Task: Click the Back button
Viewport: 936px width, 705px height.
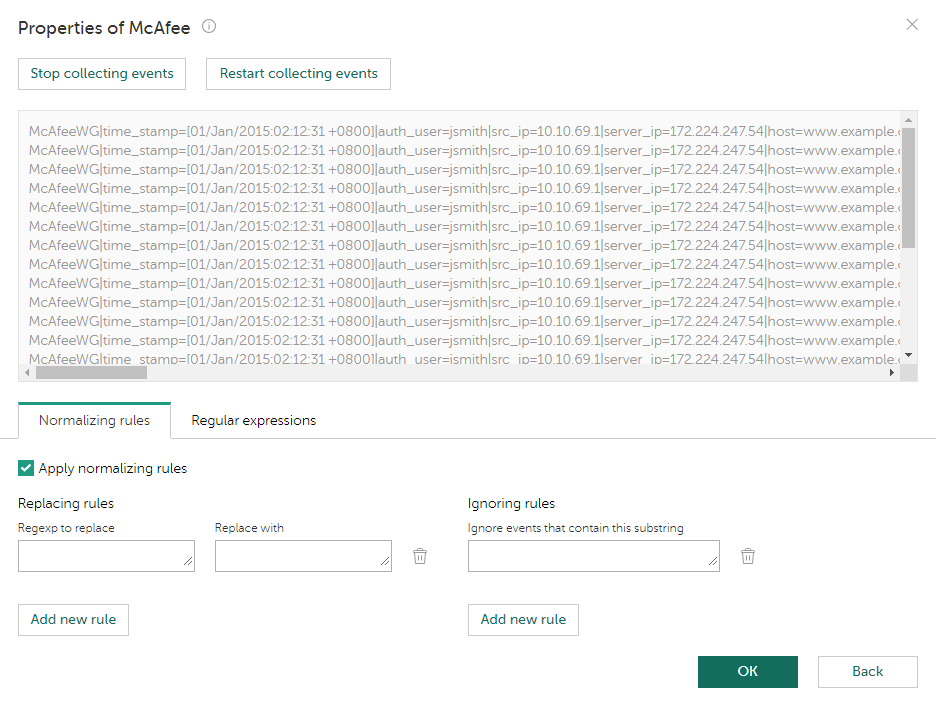Action: tap(867, 671)
